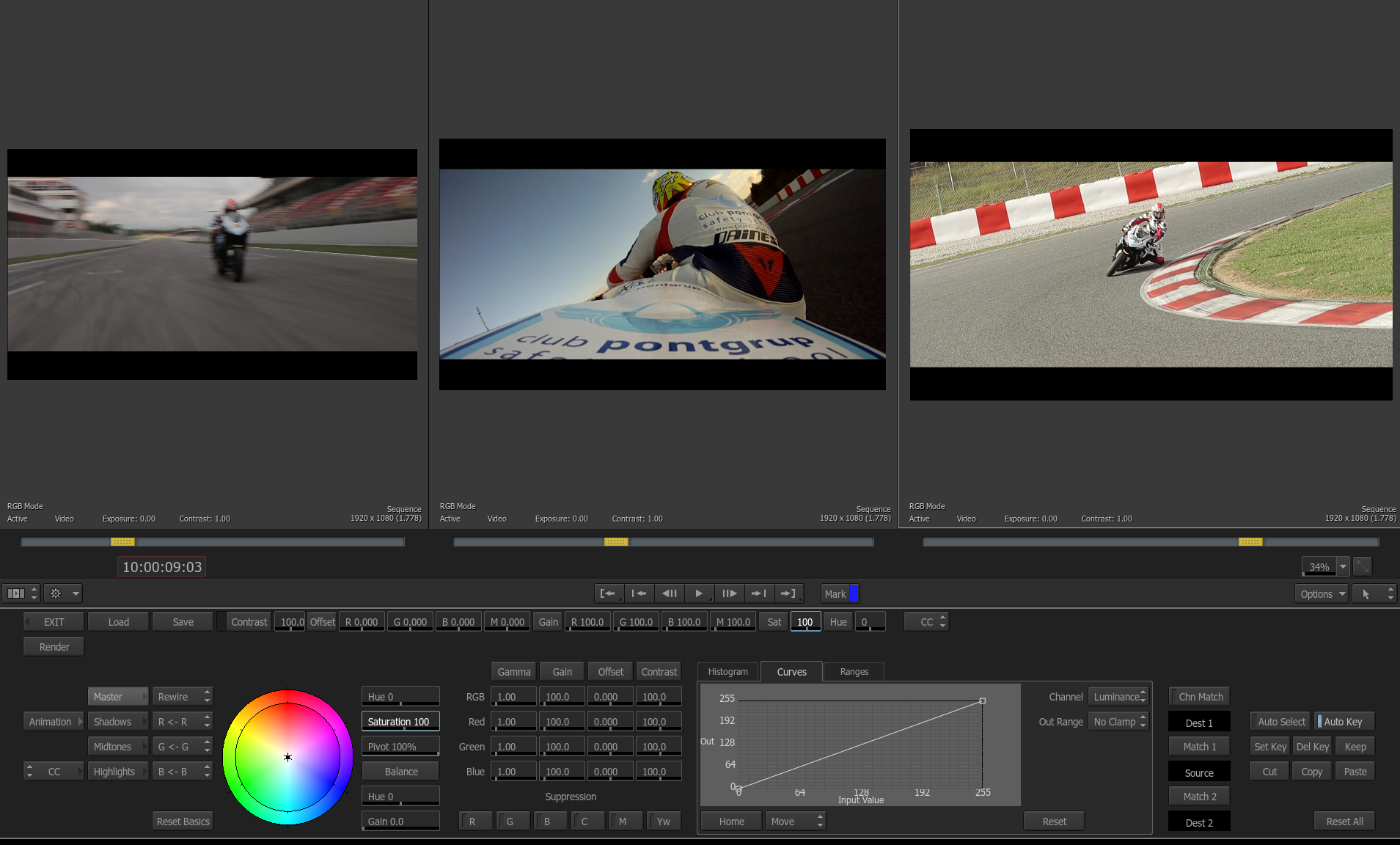Viewport: 1400px width, 845px height.
Task: Open the No Clamp out range dropdown
Action: tap(1118, 722)
